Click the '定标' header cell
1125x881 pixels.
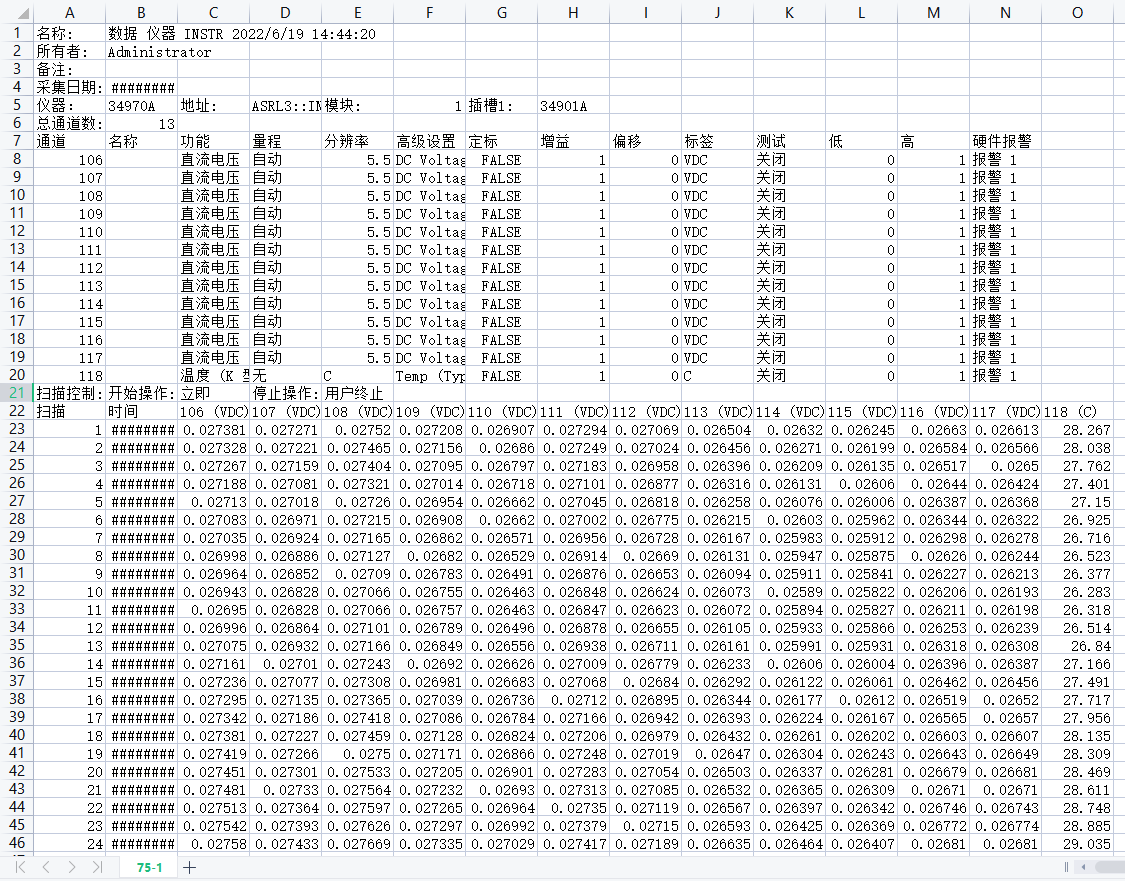(502, 141)
